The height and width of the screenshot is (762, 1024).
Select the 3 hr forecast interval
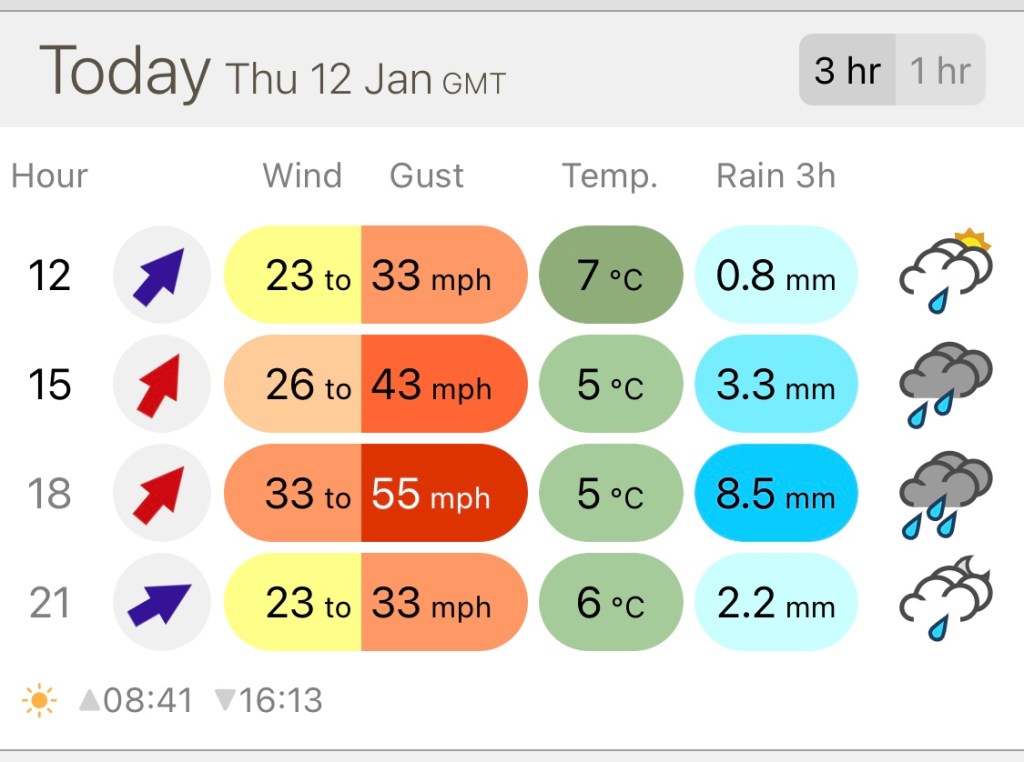[x=847, y=71]
